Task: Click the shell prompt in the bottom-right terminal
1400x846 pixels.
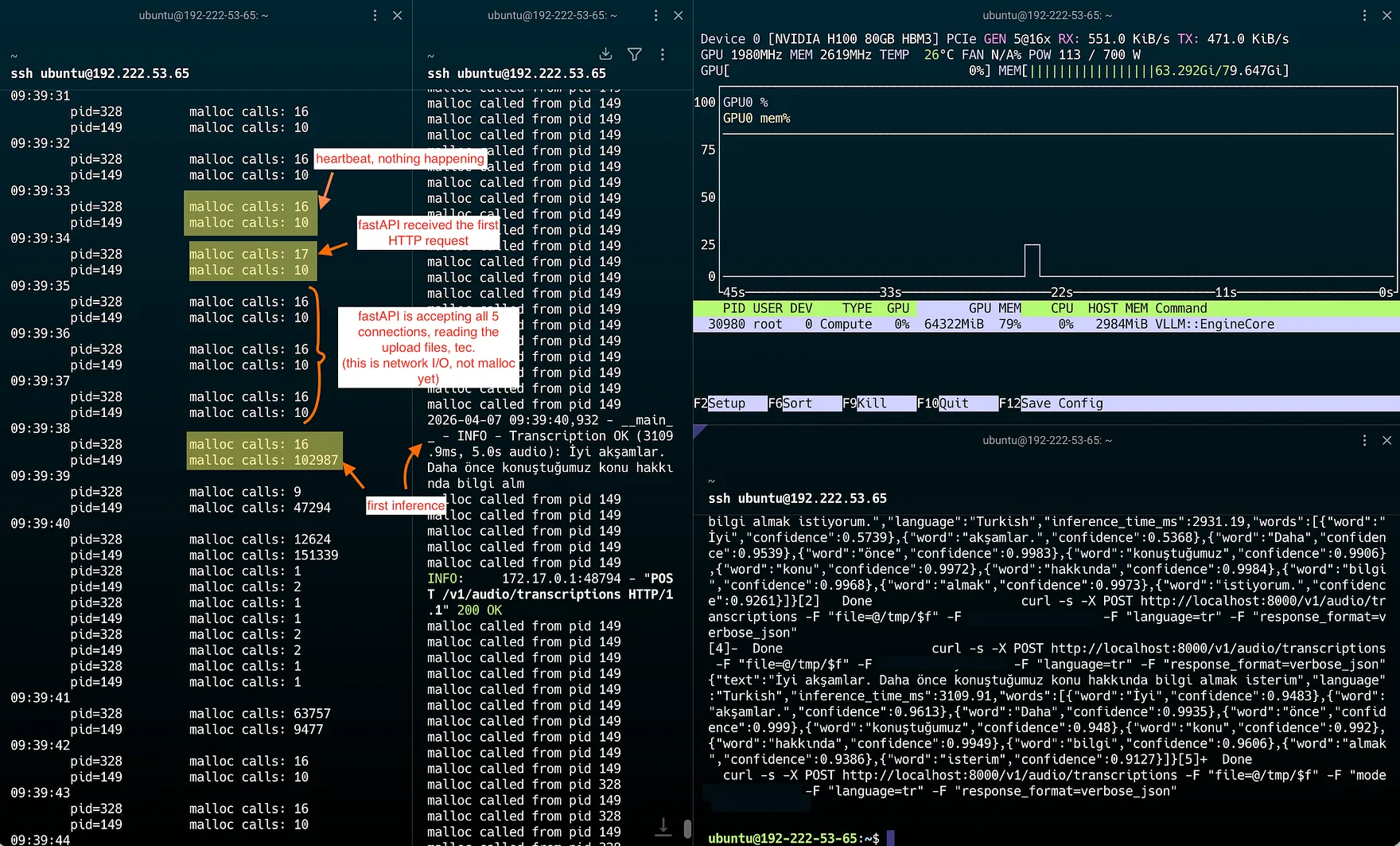Action: pos(794,838)
